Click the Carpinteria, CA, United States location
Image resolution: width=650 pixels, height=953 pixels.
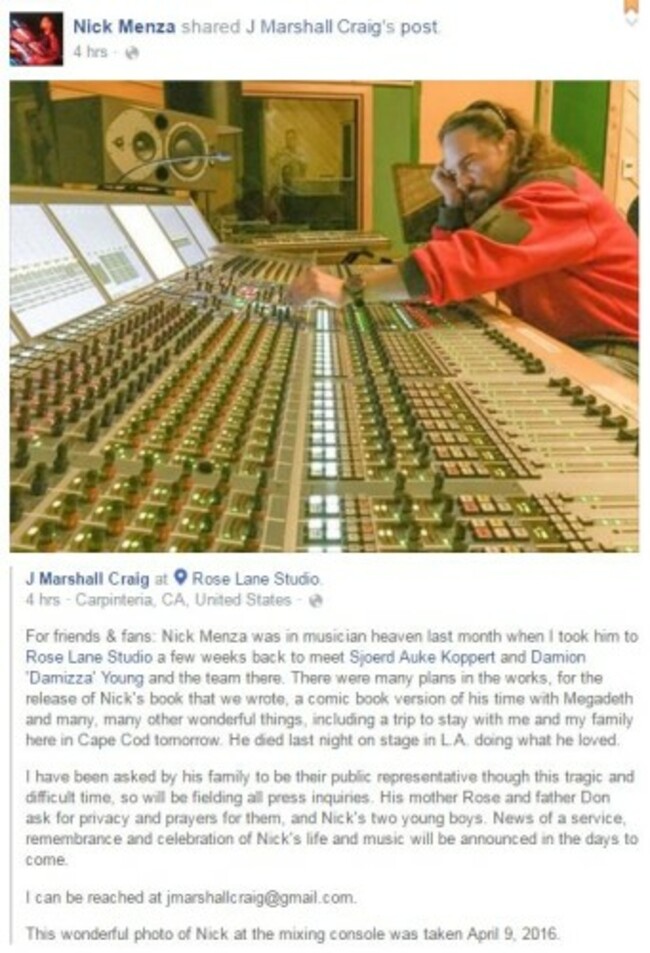[x=183, y=600]
